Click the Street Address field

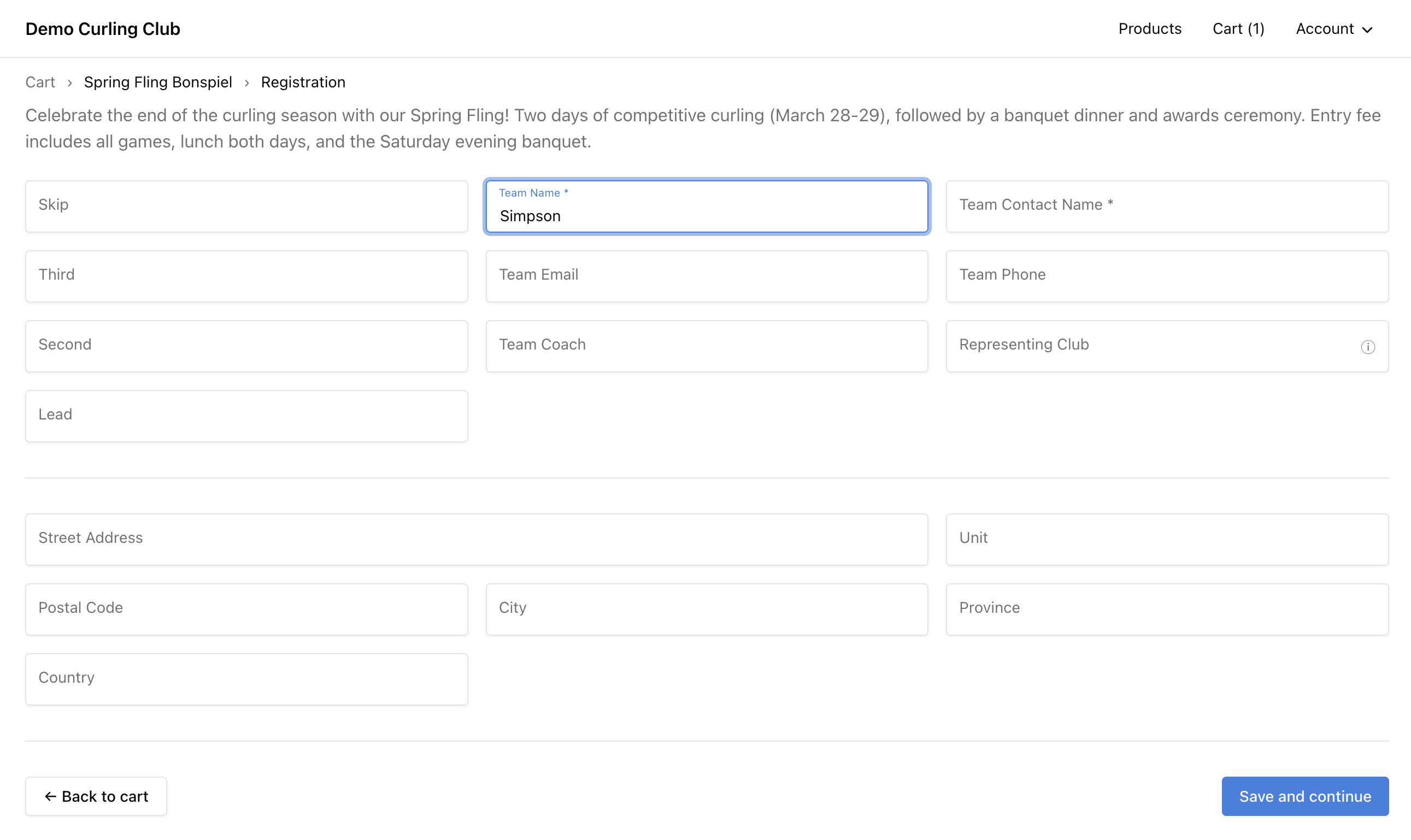476,539
